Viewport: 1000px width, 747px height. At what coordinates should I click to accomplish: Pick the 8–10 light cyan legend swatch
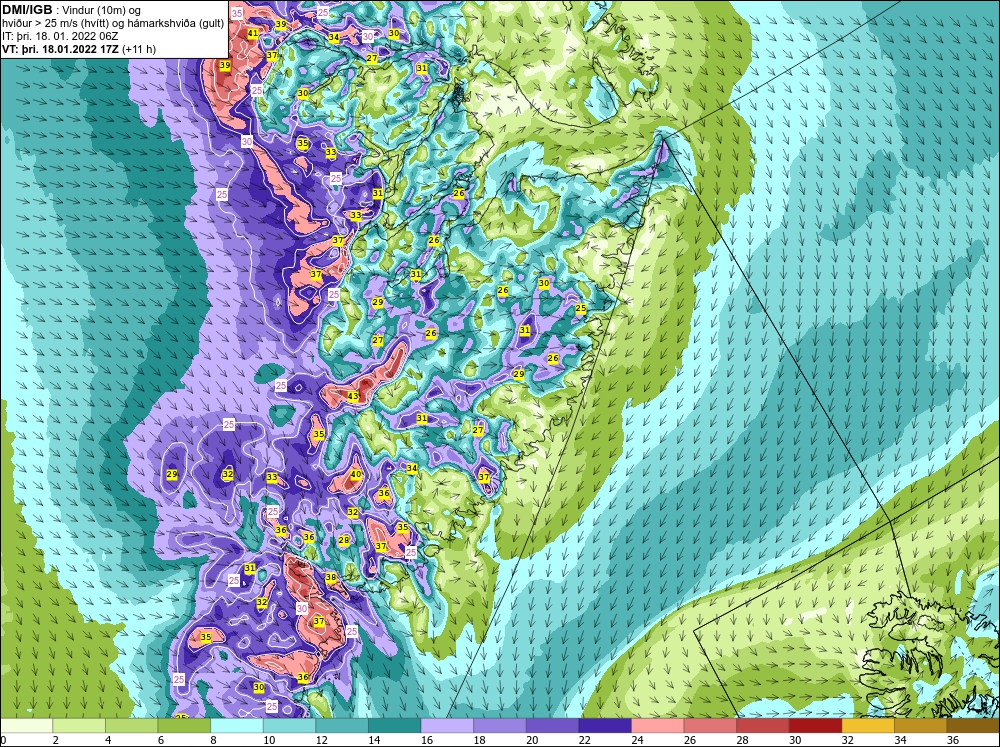[237, 726]
